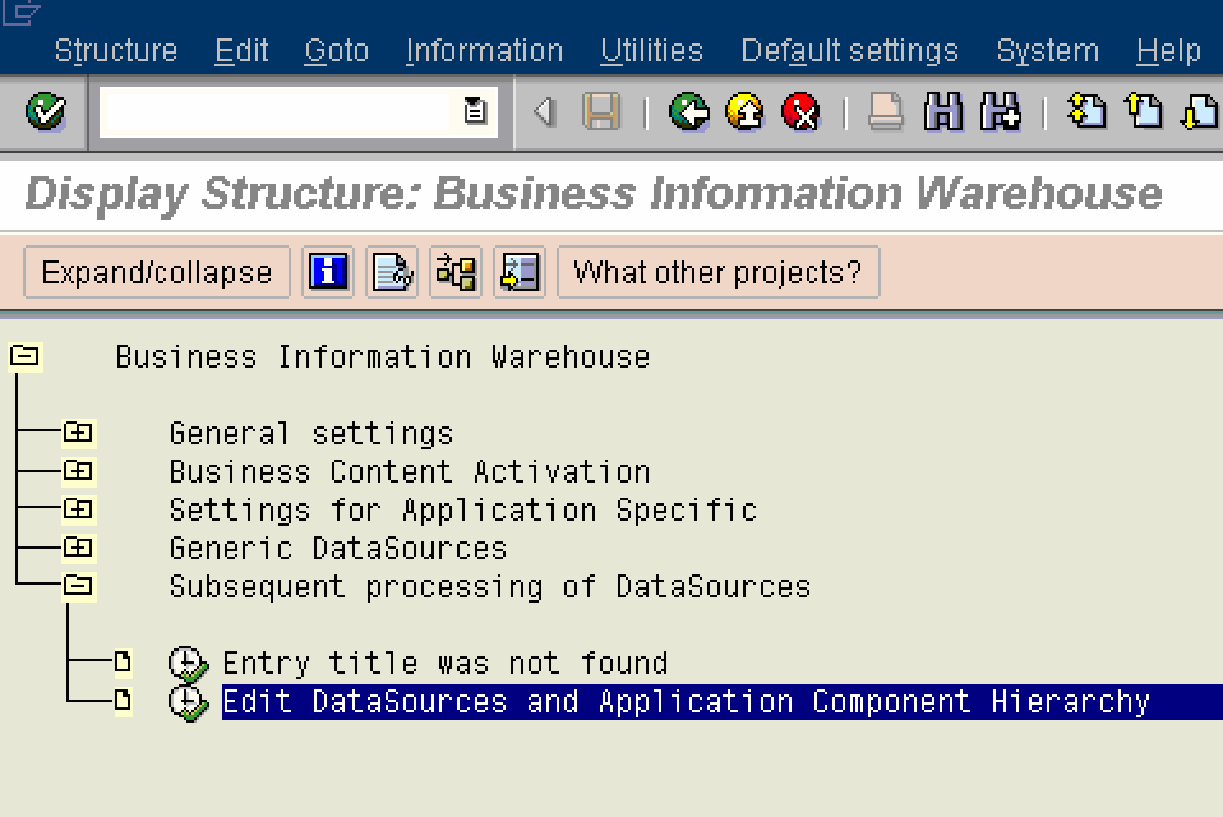Image resolution: width=1223 pixels, height=817 pixels.
Task: Click the What other projects? button
Action: 718,272
